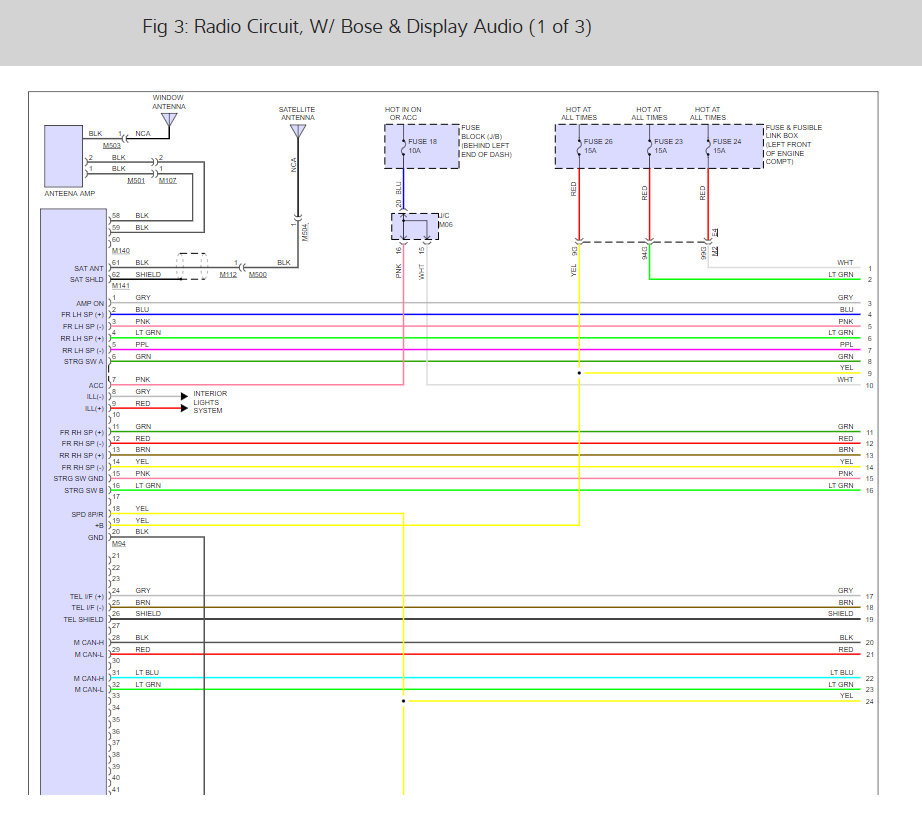
Task: Click the window antenna symbol
Action: tap(168, 120)
